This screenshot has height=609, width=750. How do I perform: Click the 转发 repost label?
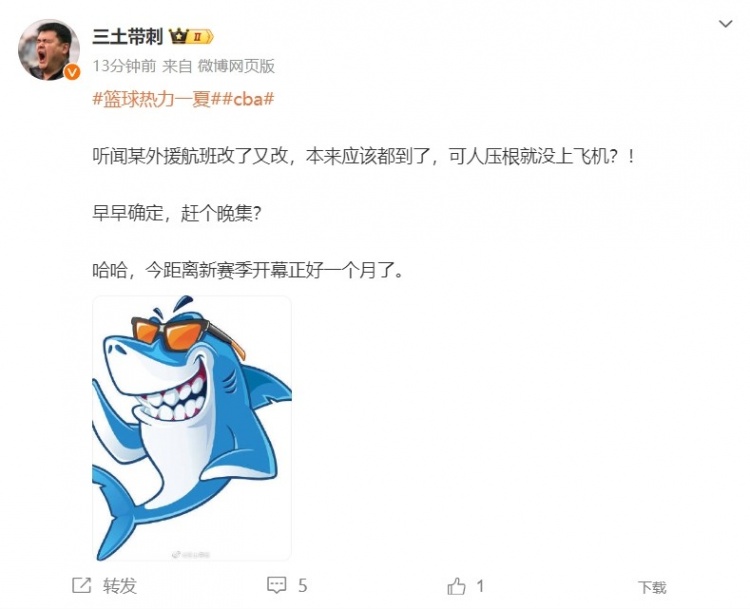pyautogui.click(x=120, y=586)
